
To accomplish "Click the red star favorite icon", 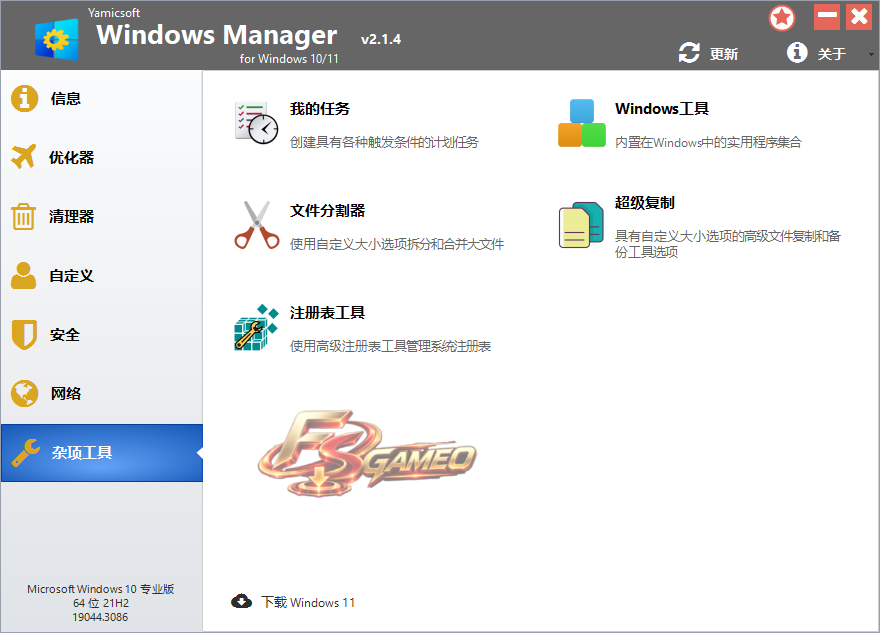I will 782,18.
